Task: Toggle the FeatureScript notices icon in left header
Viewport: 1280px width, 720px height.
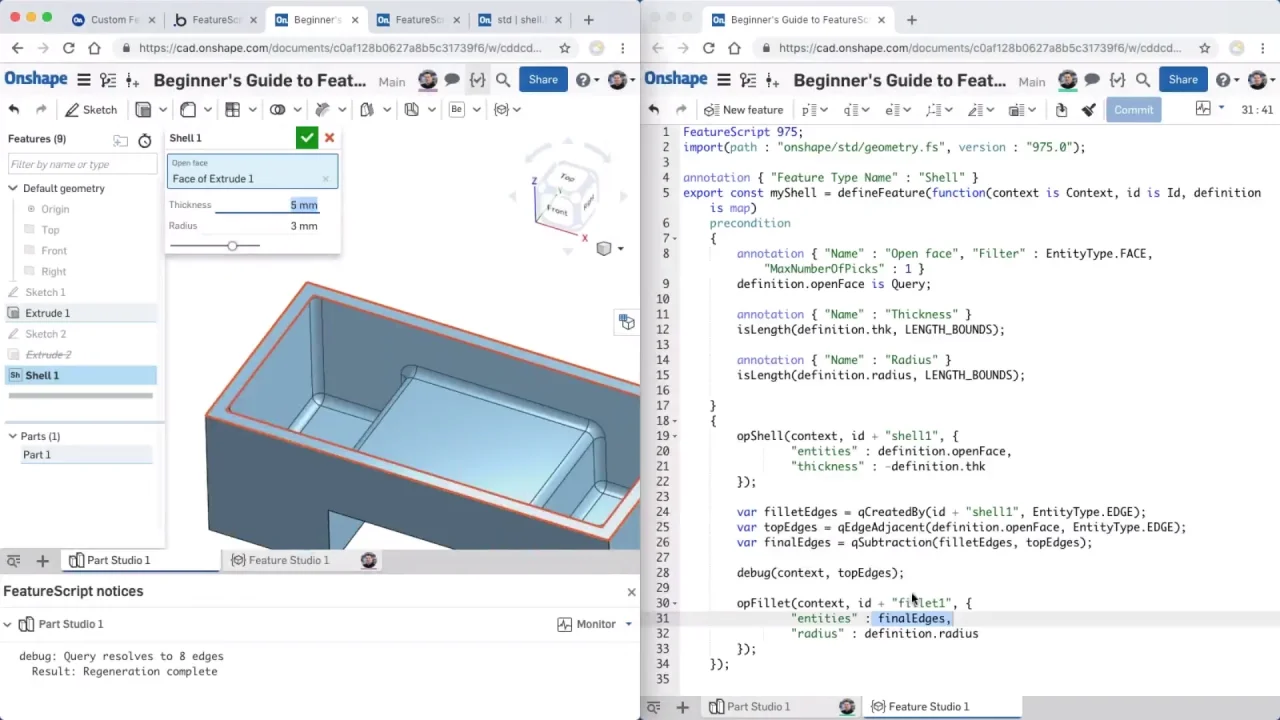Action: pos(477,80)
